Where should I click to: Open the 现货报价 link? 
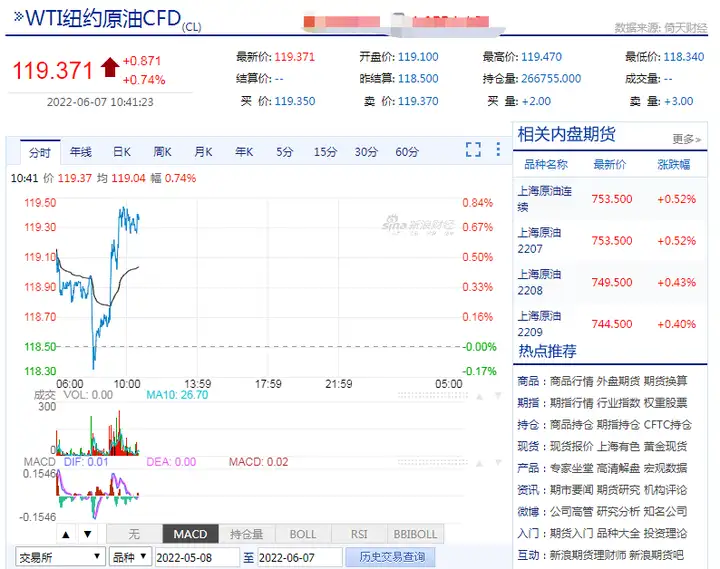pyautogui.click(x=572, y=446)
